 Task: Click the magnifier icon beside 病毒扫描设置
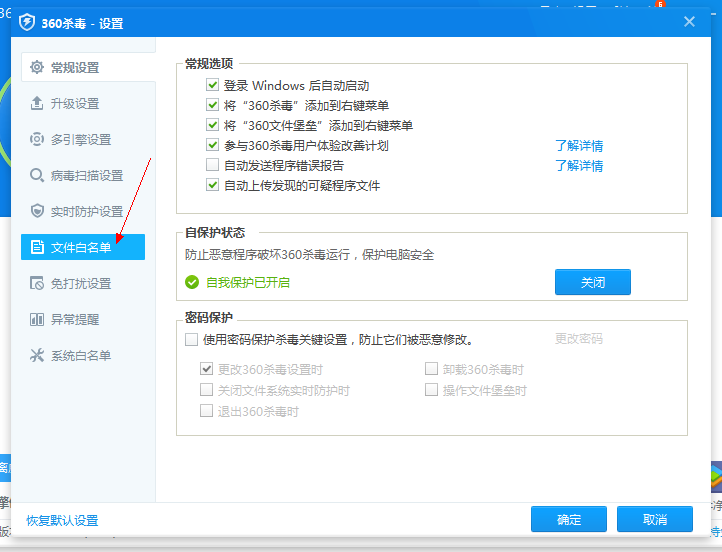pos(37,175)
